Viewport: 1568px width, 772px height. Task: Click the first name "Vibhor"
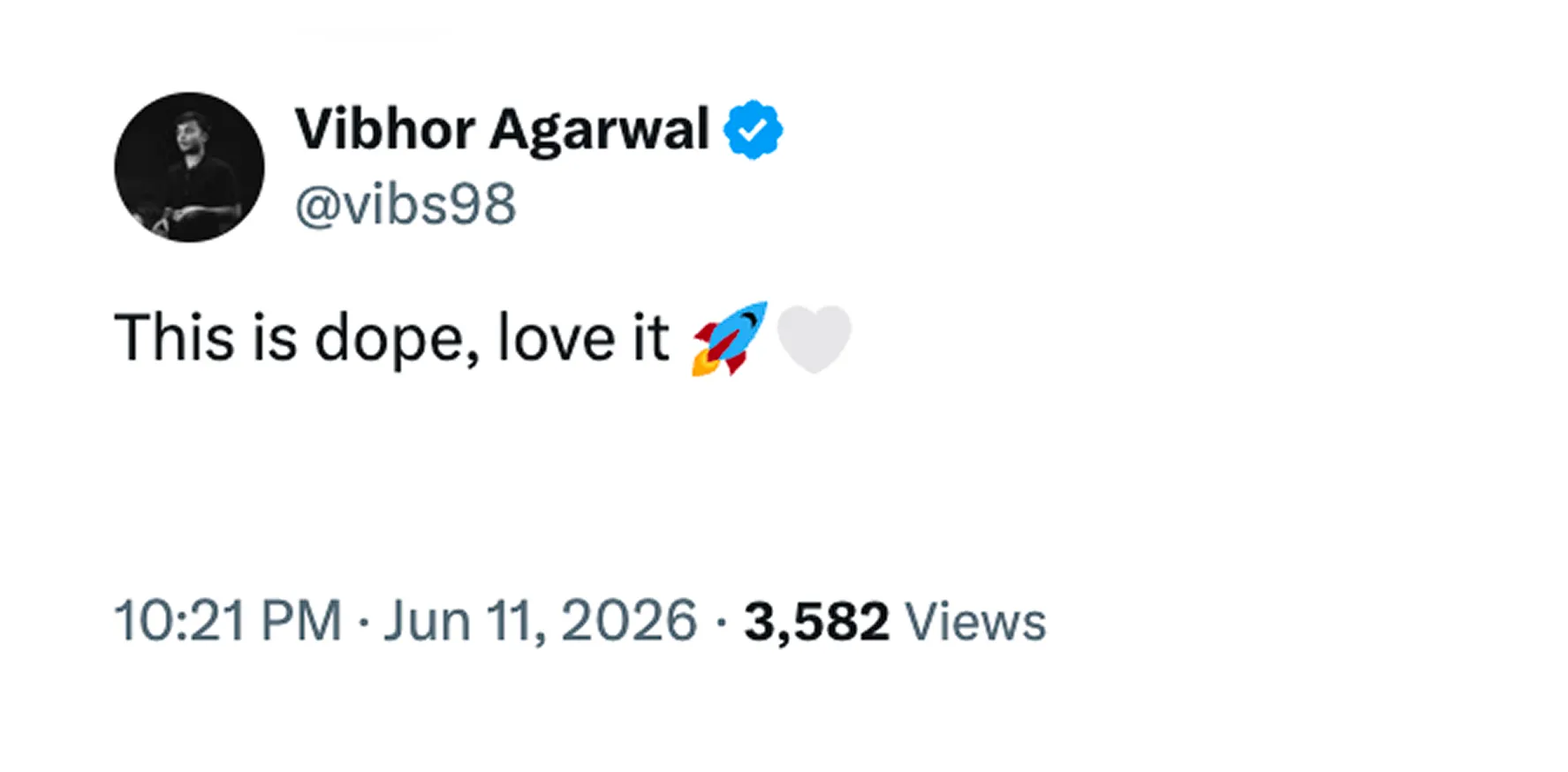384,130
